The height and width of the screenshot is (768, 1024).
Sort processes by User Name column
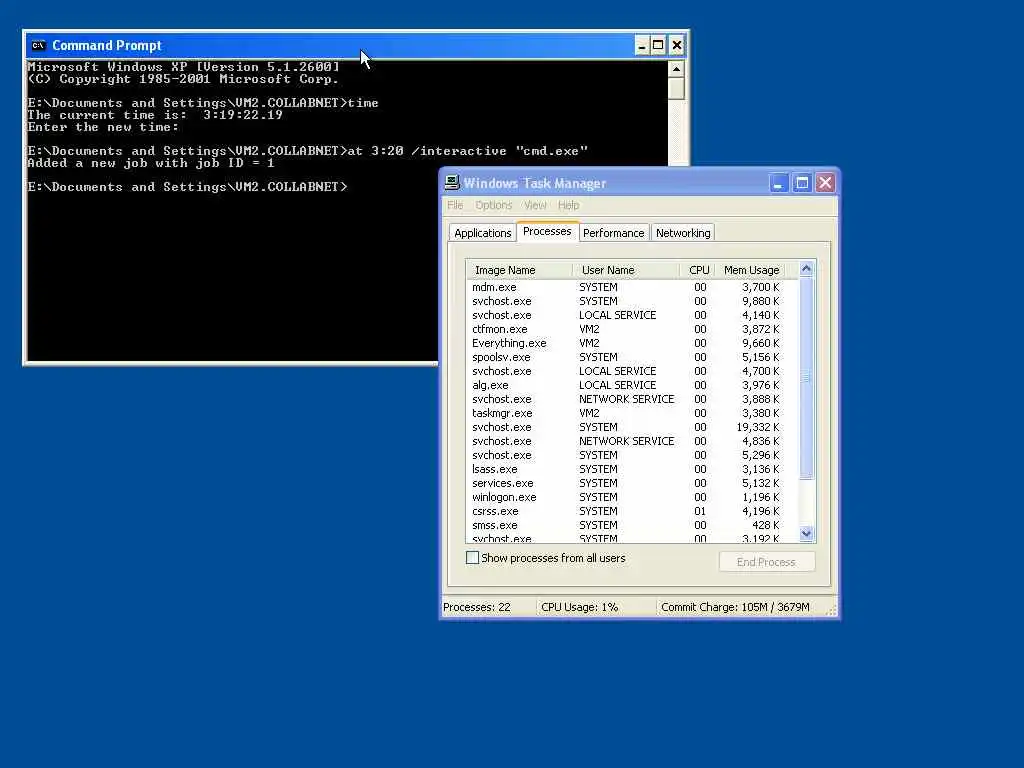(626, 270)
